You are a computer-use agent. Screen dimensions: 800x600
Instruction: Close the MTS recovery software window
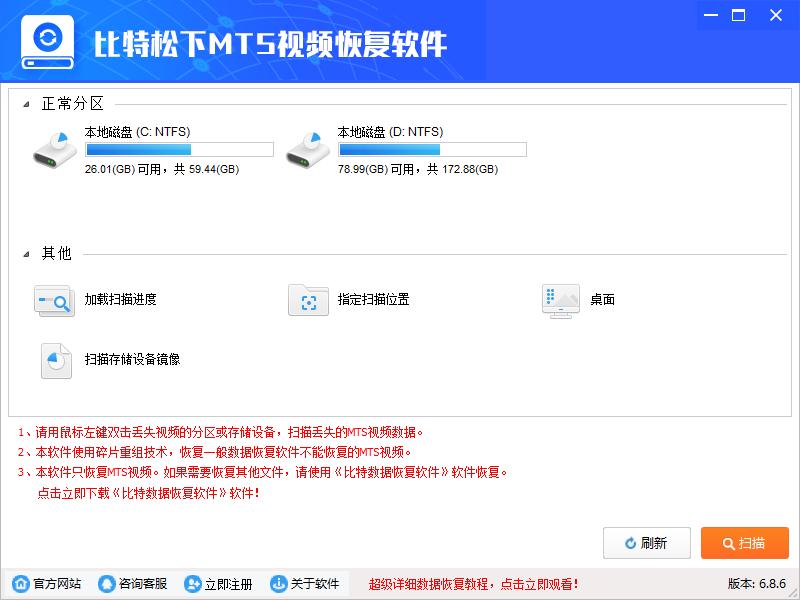776,15
